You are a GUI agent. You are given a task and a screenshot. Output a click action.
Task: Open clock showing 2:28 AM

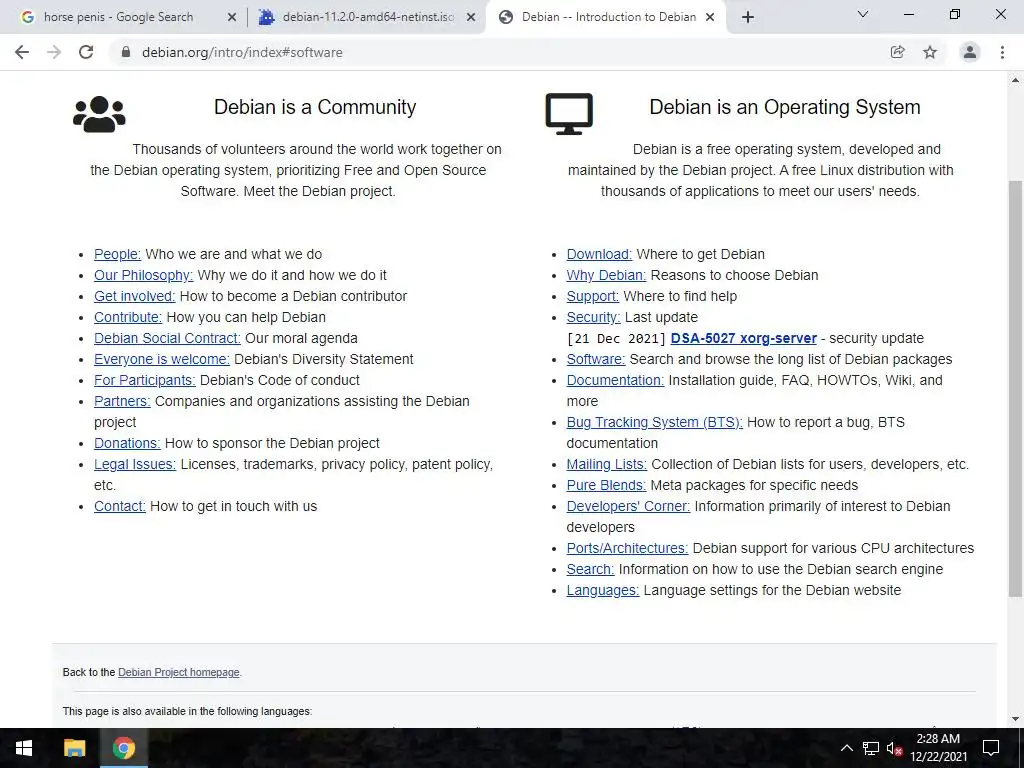(938, 748)
